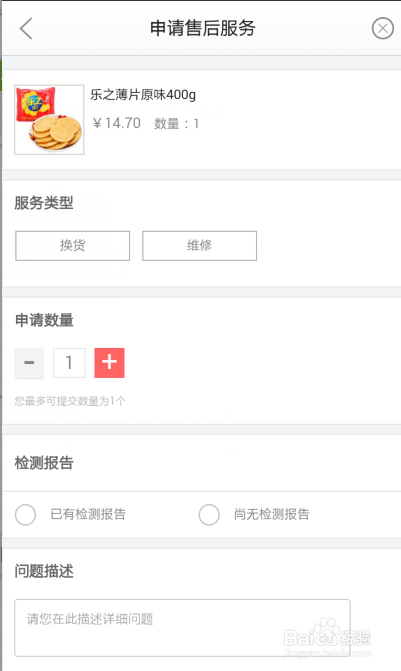Increase quantity with the red plus button
The height and width of the screenshot is (671, 401).
click(x=110, y=363)
